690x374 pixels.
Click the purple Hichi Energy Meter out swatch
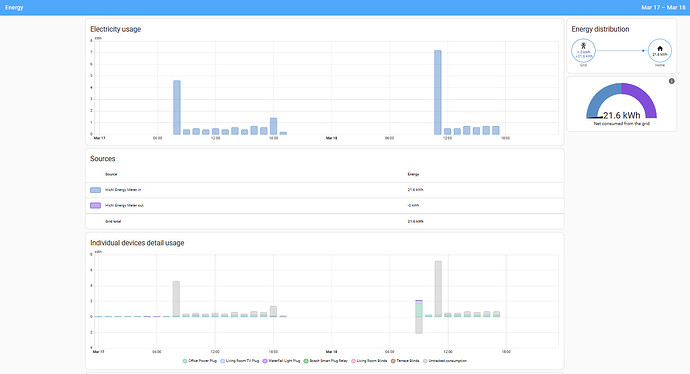pyautogui.click(x=95, y=205)
